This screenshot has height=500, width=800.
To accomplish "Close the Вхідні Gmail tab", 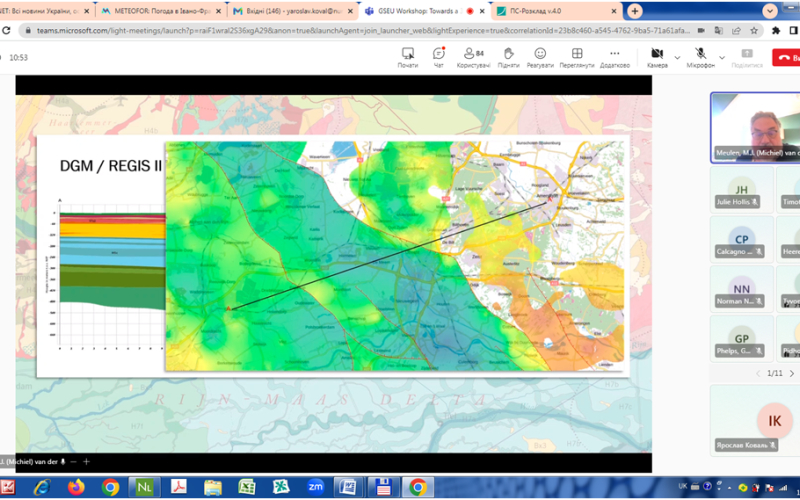I will click(350, 11).
